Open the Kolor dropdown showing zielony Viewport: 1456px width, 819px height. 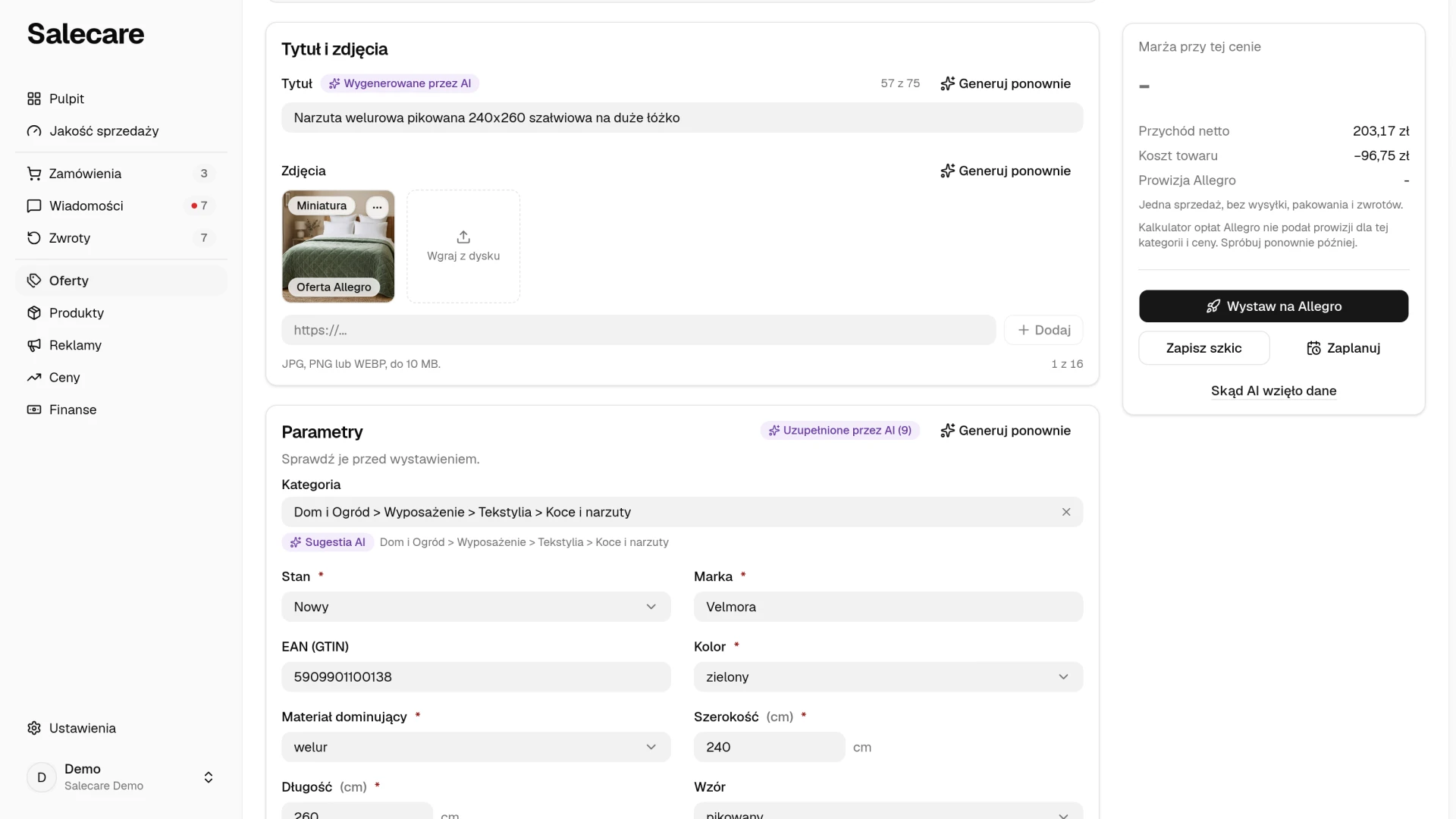(888, 677)
